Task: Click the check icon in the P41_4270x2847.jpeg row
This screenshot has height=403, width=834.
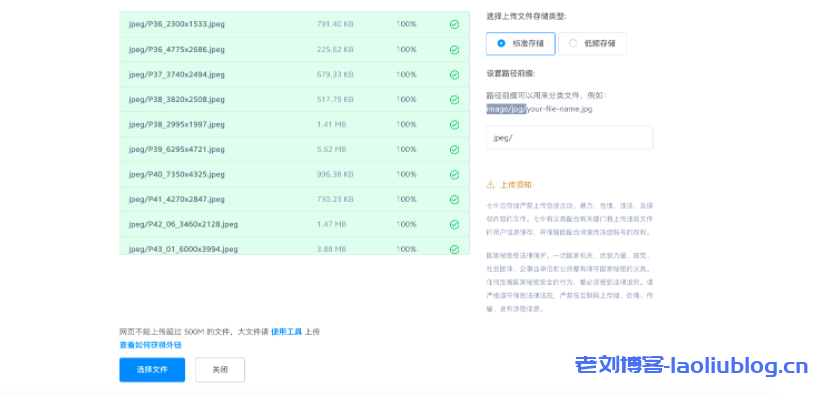Action: pos(454,199)
